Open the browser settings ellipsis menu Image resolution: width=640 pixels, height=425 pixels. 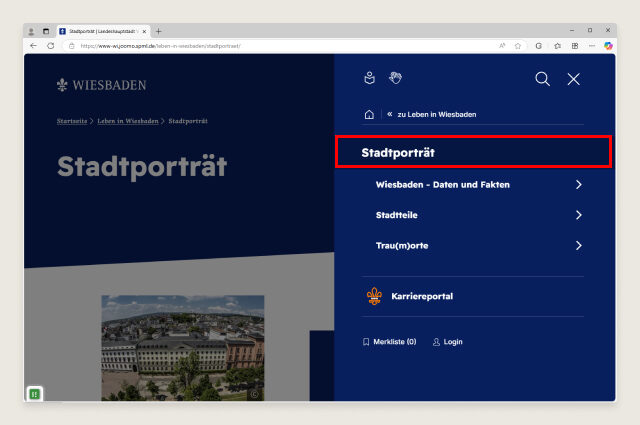[x=592, y=46]
